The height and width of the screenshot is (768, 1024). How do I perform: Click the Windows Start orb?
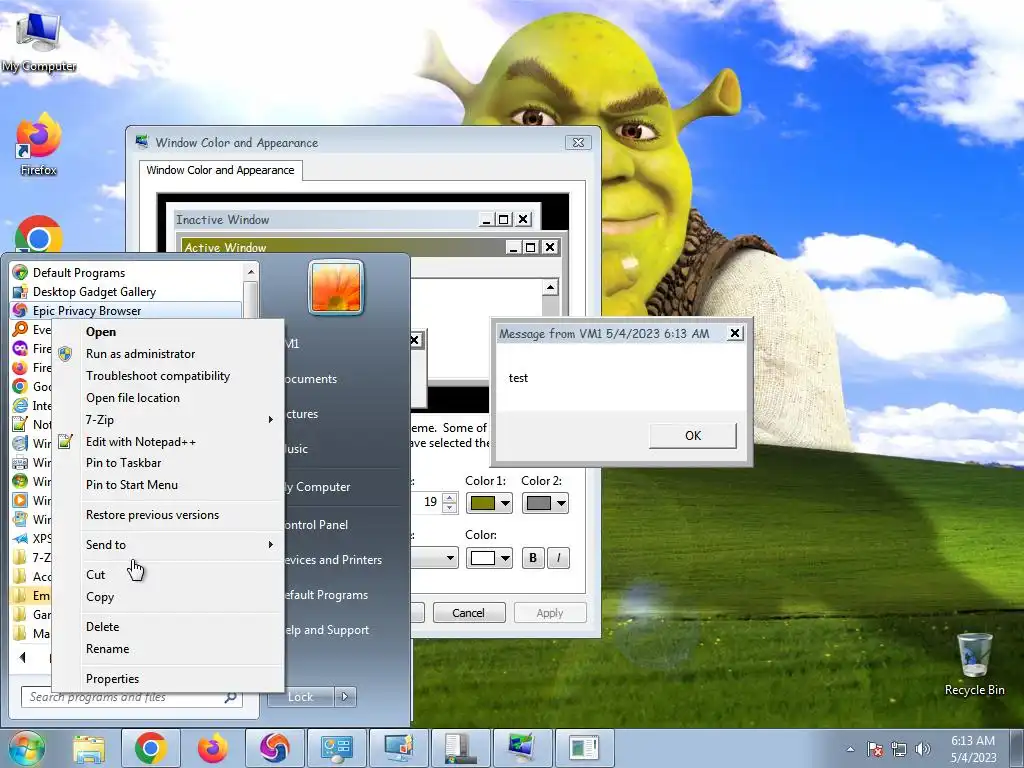click(x=26, y=748)
